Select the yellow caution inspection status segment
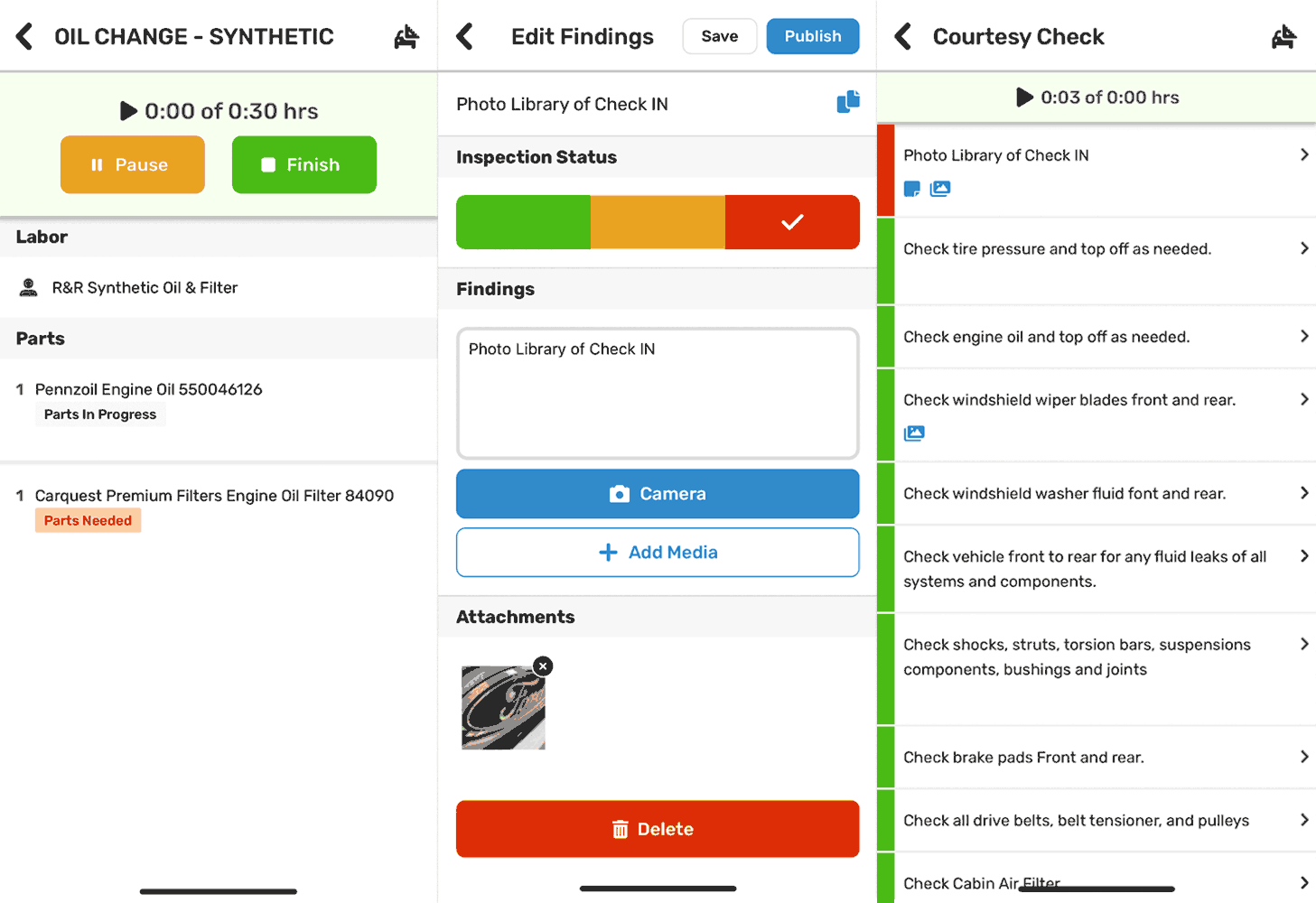1316x903 pixels. click(x=658, y=221)
